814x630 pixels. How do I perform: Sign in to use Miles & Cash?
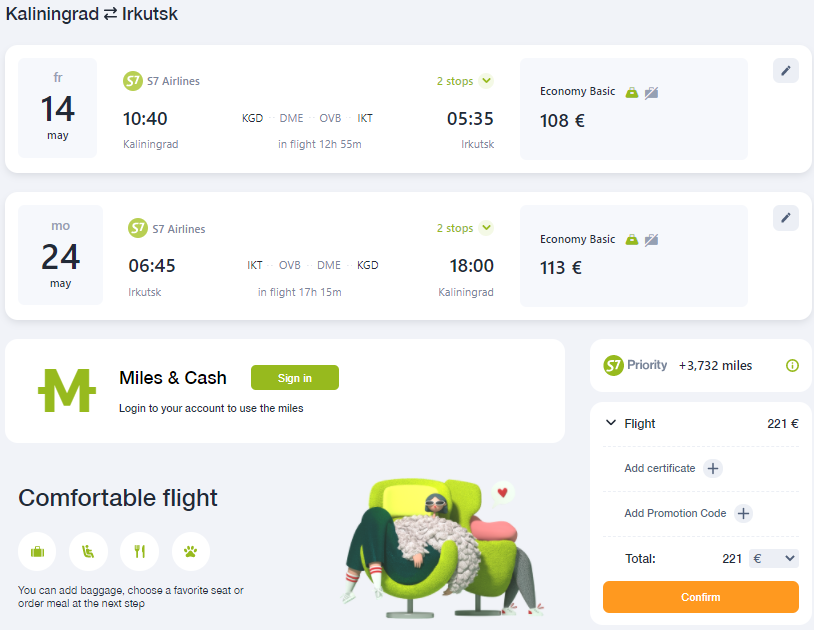coord(295,378)
